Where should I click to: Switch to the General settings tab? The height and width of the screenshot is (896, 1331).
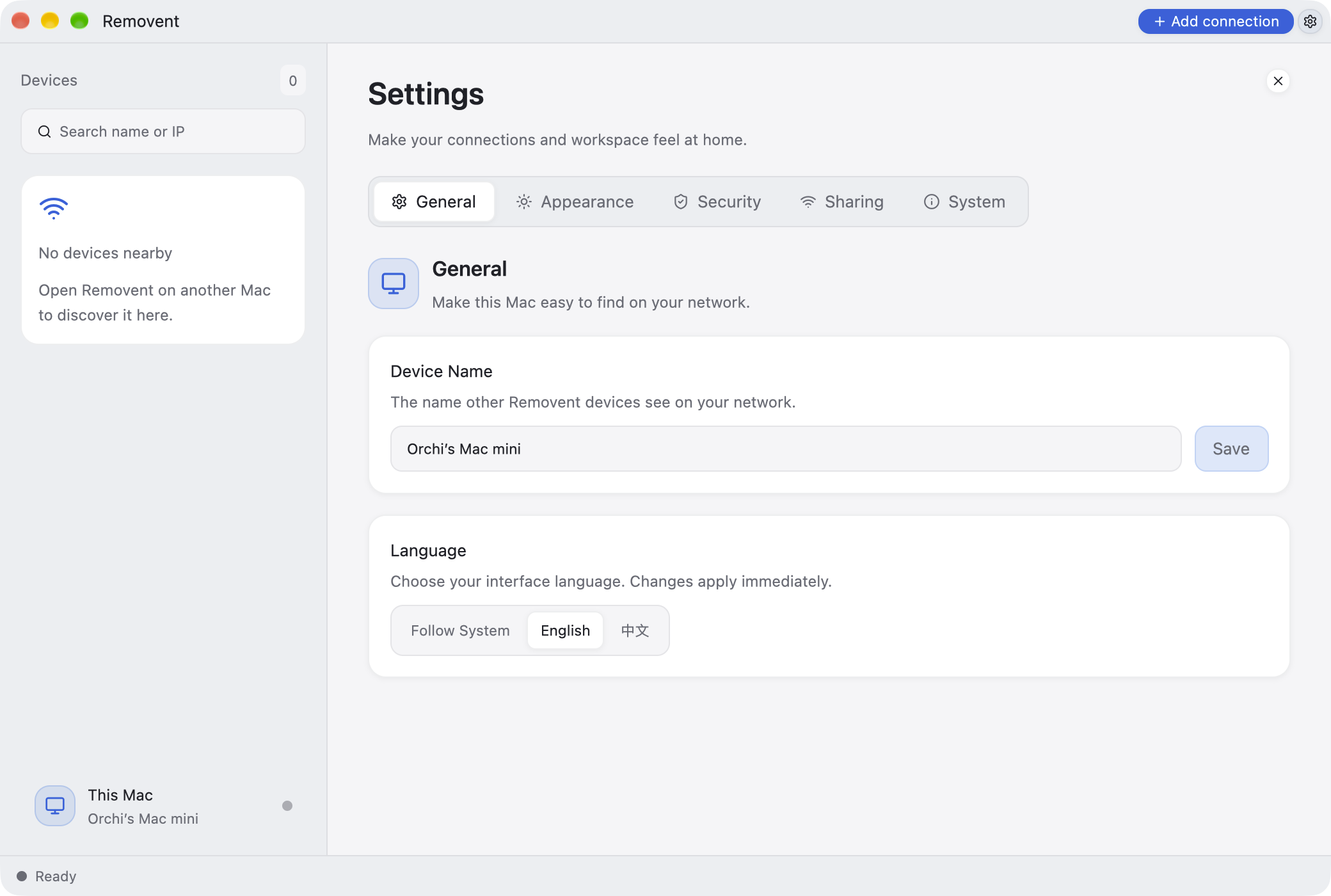(x=434, y=202)
